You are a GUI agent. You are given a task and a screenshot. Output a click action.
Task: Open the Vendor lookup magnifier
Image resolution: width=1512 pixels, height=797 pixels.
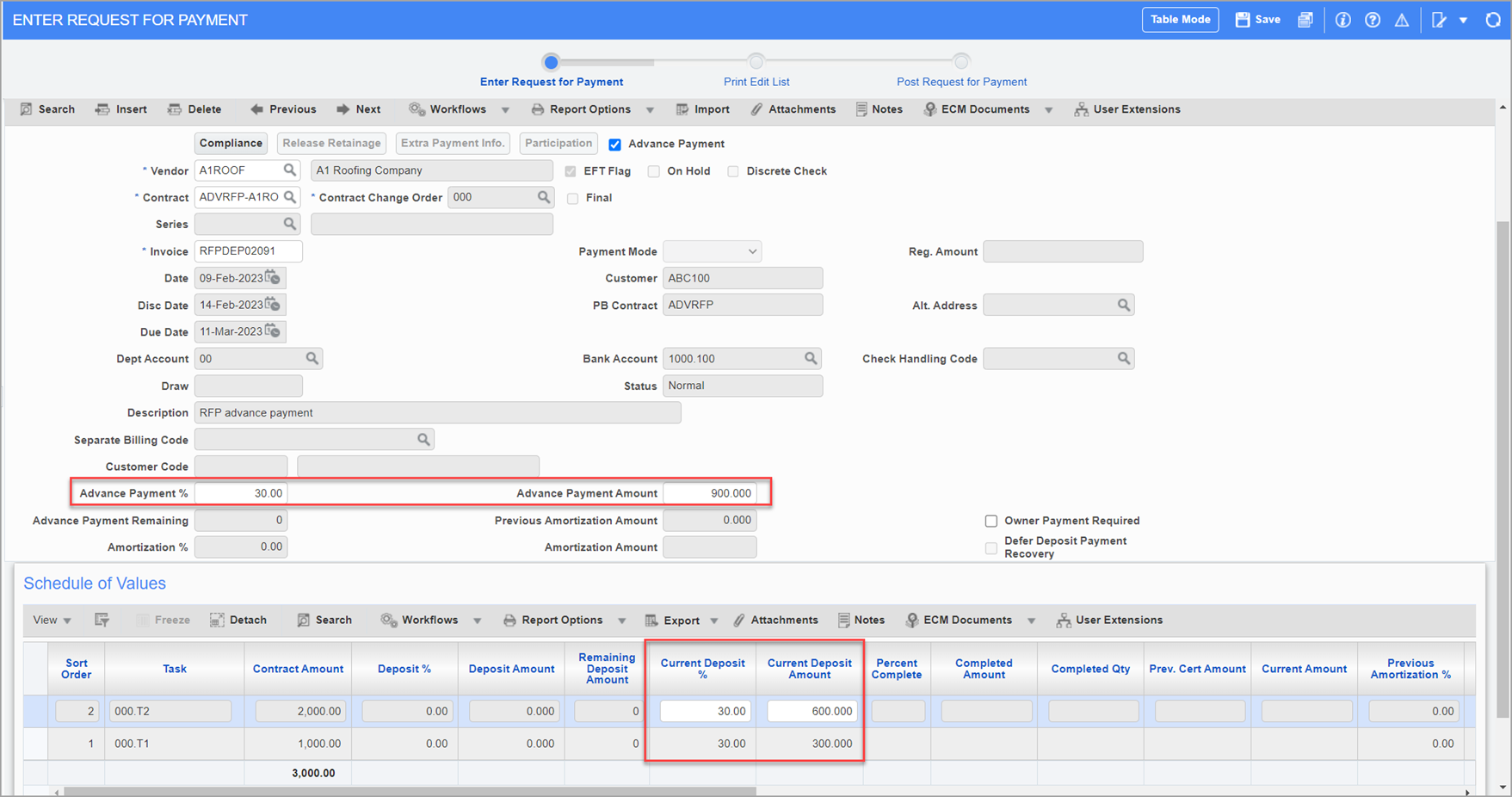click(290, 170)
